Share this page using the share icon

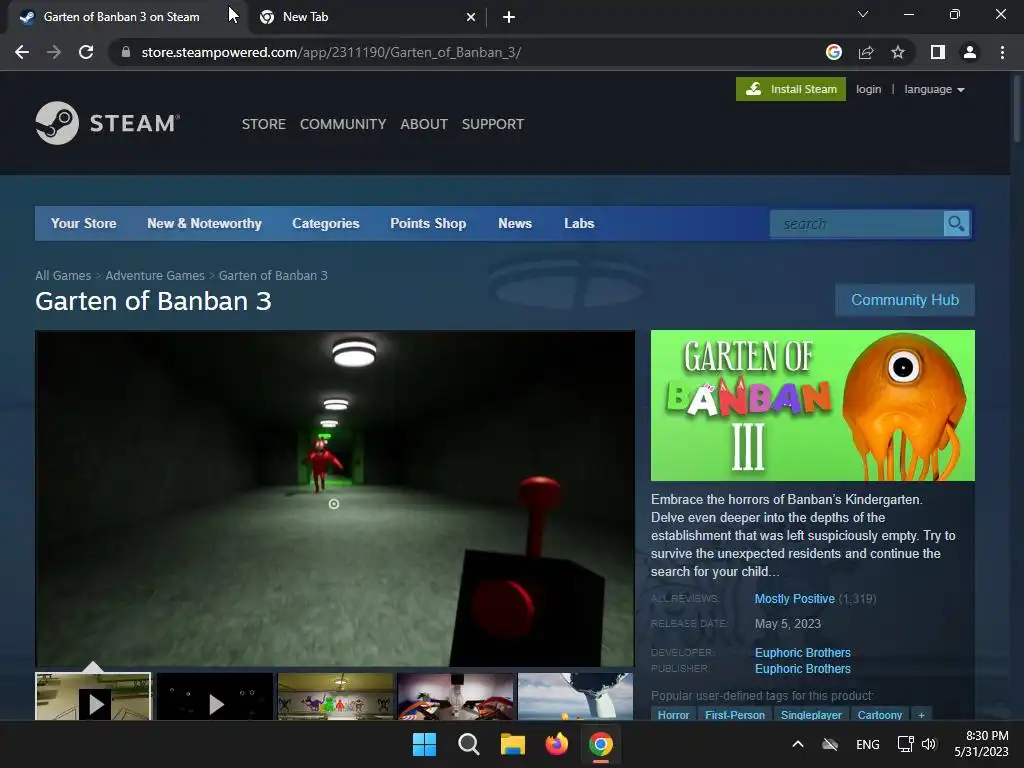866,52
